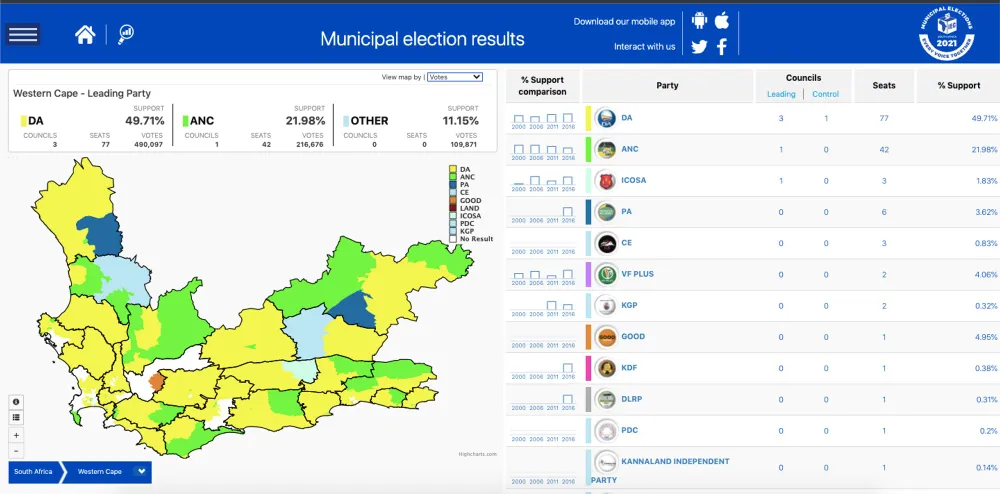Download the Android mobile app
The height and width of the screenshot is (494, 1000).
coord(699,21)
